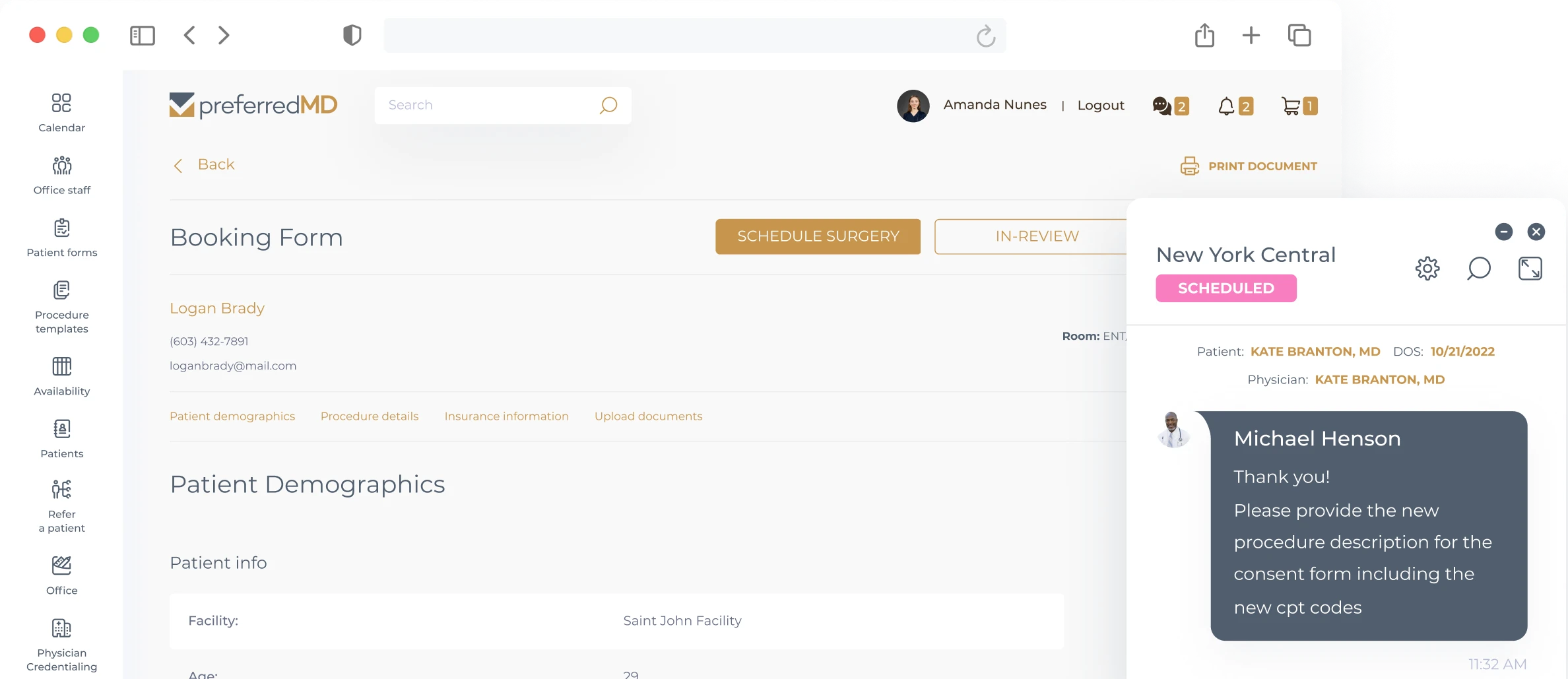This screenshot has width=1568, height=679.
Task: Switch to Procedure details tab
Action: point(370,416)
